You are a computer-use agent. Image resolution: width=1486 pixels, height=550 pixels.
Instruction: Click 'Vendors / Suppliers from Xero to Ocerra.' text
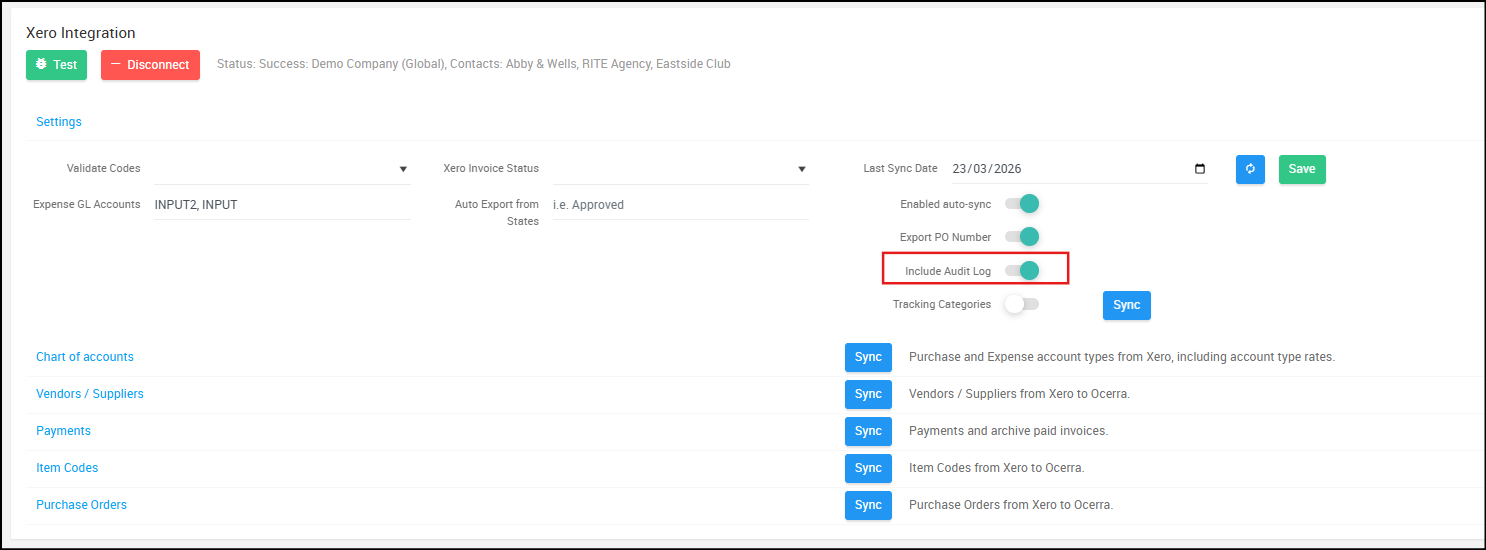click(1020, 394)
